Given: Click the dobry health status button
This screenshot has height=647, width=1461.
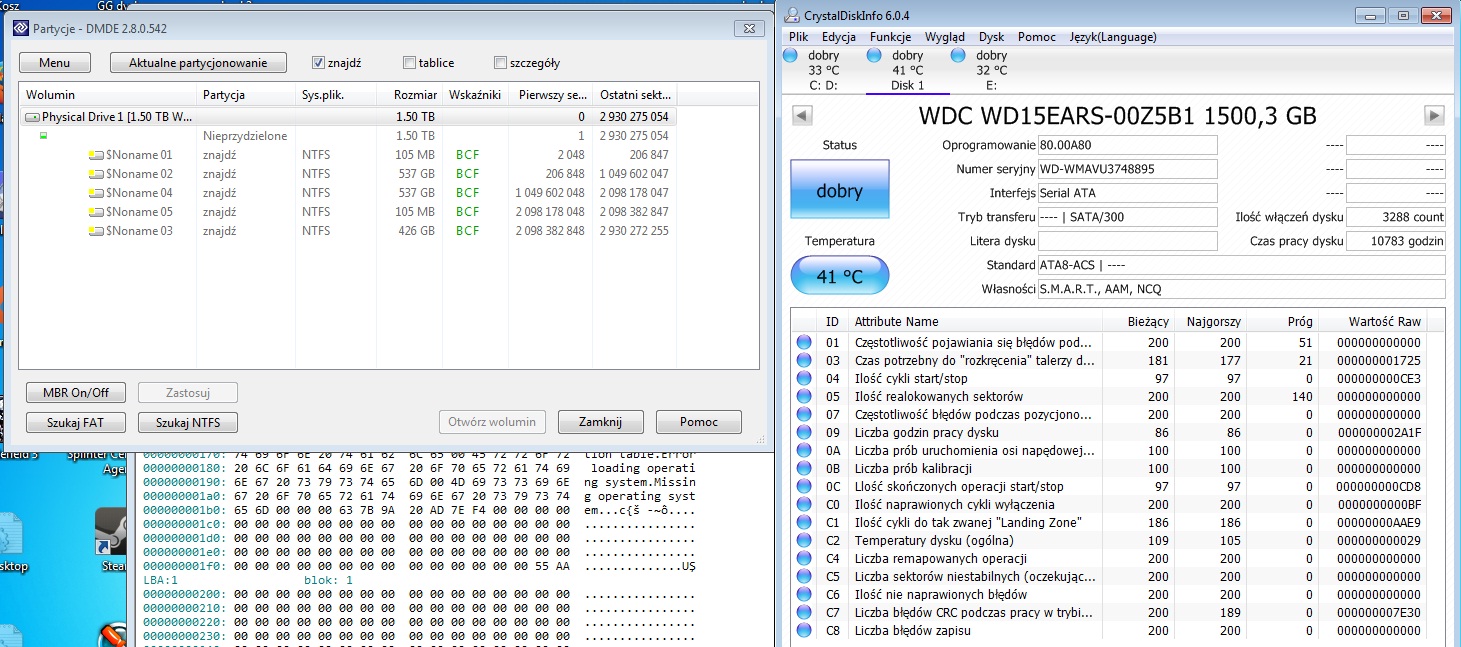Looking at the screenshot, I should tap(839, 191).
